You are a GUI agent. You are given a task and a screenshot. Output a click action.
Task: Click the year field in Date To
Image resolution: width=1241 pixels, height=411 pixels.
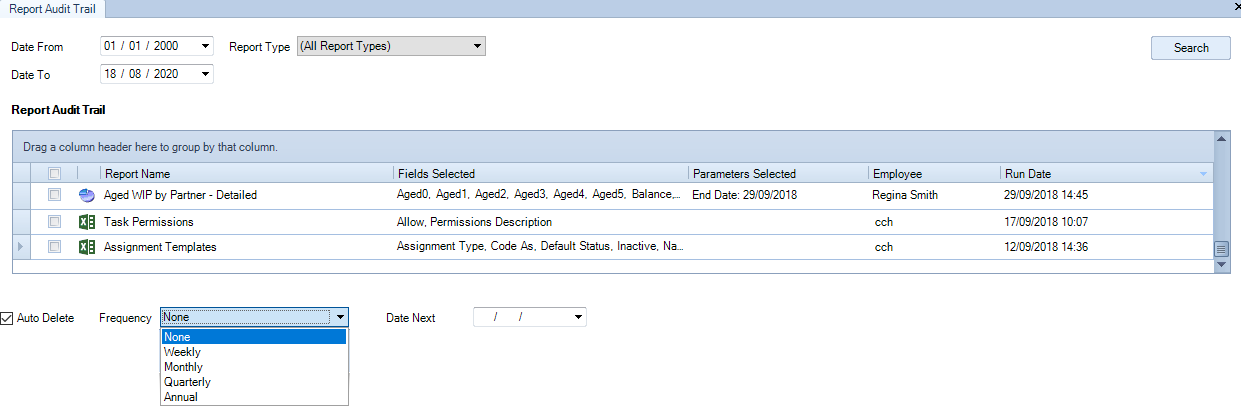166,74
